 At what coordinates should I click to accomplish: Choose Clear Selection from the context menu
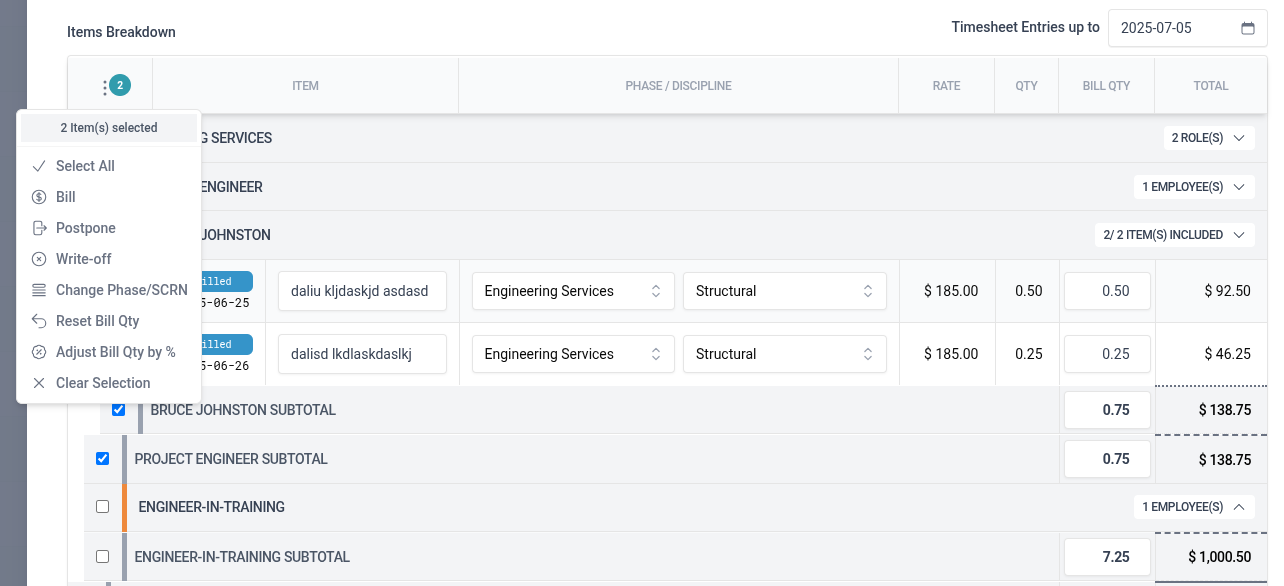tap(102, 383)
